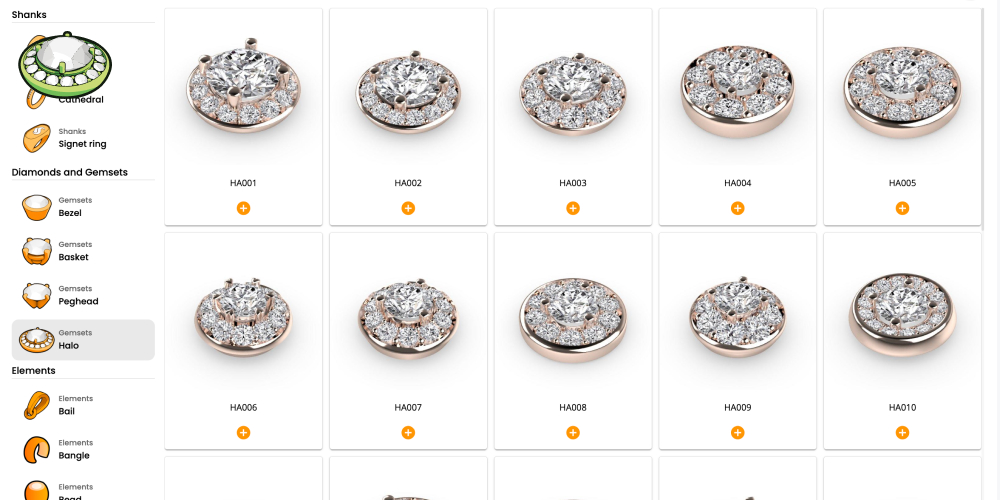Click the HA004 halo thumbnail image
1000x500 pixels.
point(737,91)
